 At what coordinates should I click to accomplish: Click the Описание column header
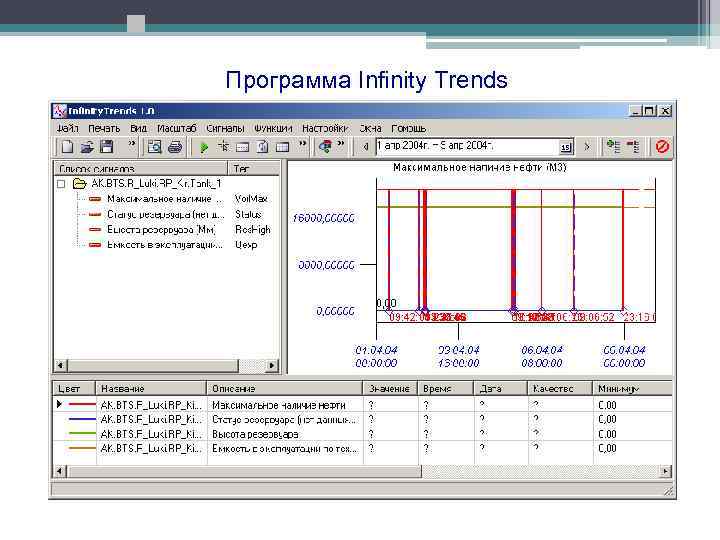click(x=285, y=388)
